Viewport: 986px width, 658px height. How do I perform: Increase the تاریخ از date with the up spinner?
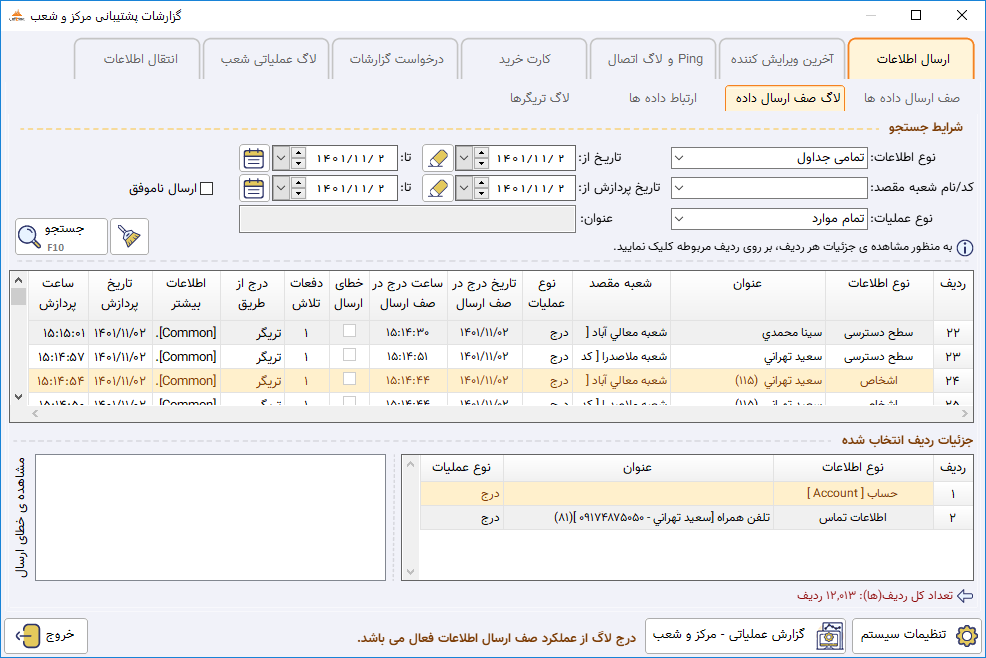[481, 152]
